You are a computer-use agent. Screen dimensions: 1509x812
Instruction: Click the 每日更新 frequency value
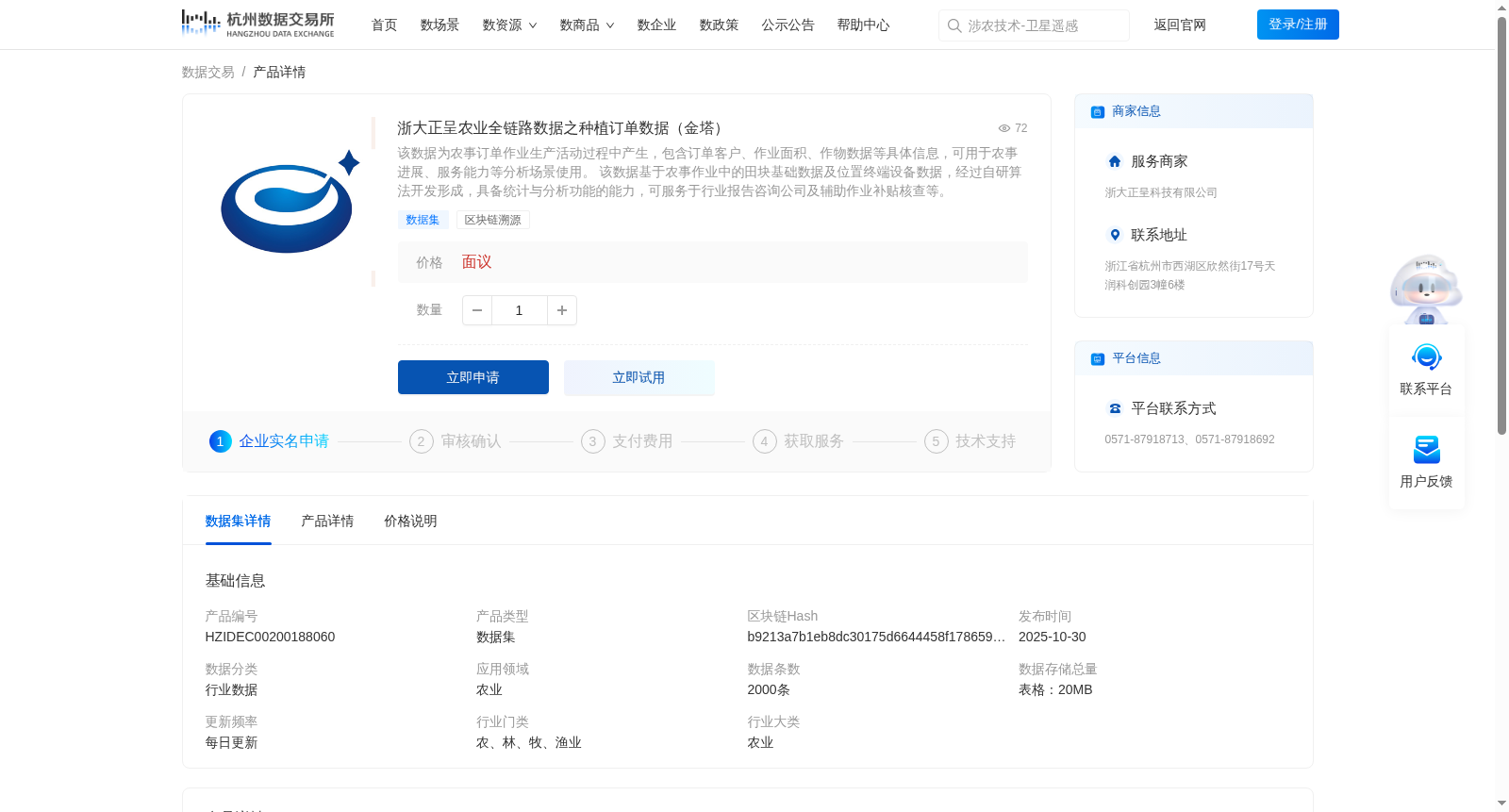[231, 743]
